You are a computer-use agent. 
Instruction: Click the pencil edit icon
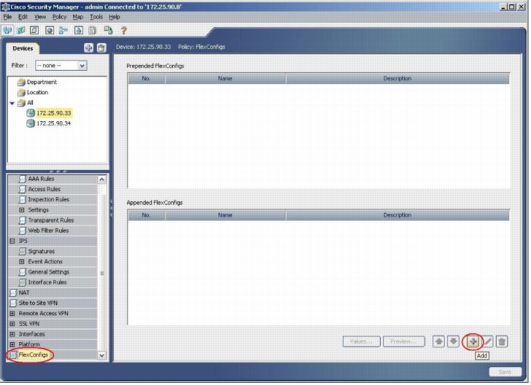[x=487, y=341]
